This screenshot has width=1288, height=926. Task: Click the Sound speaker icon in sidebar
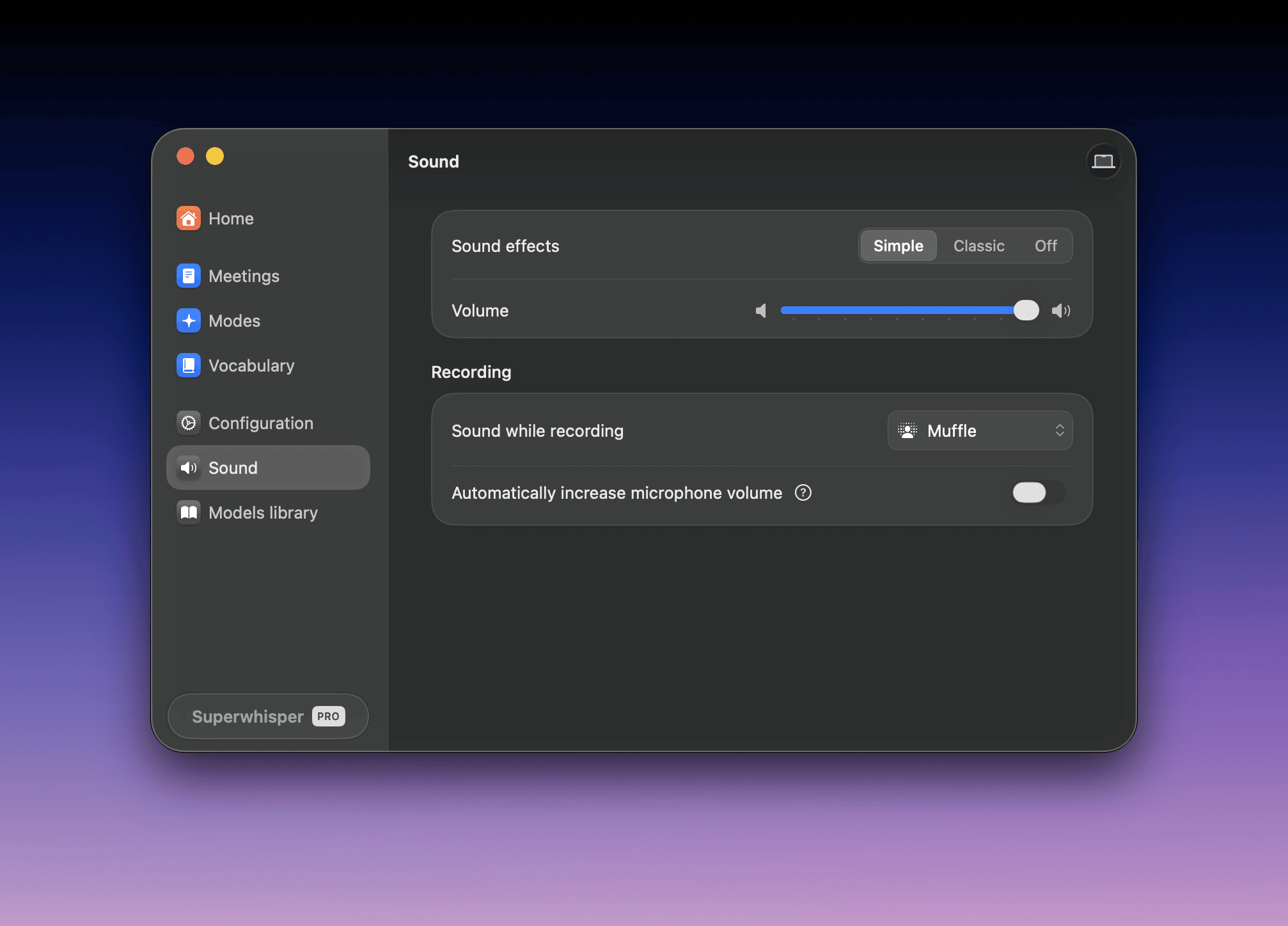188,467
